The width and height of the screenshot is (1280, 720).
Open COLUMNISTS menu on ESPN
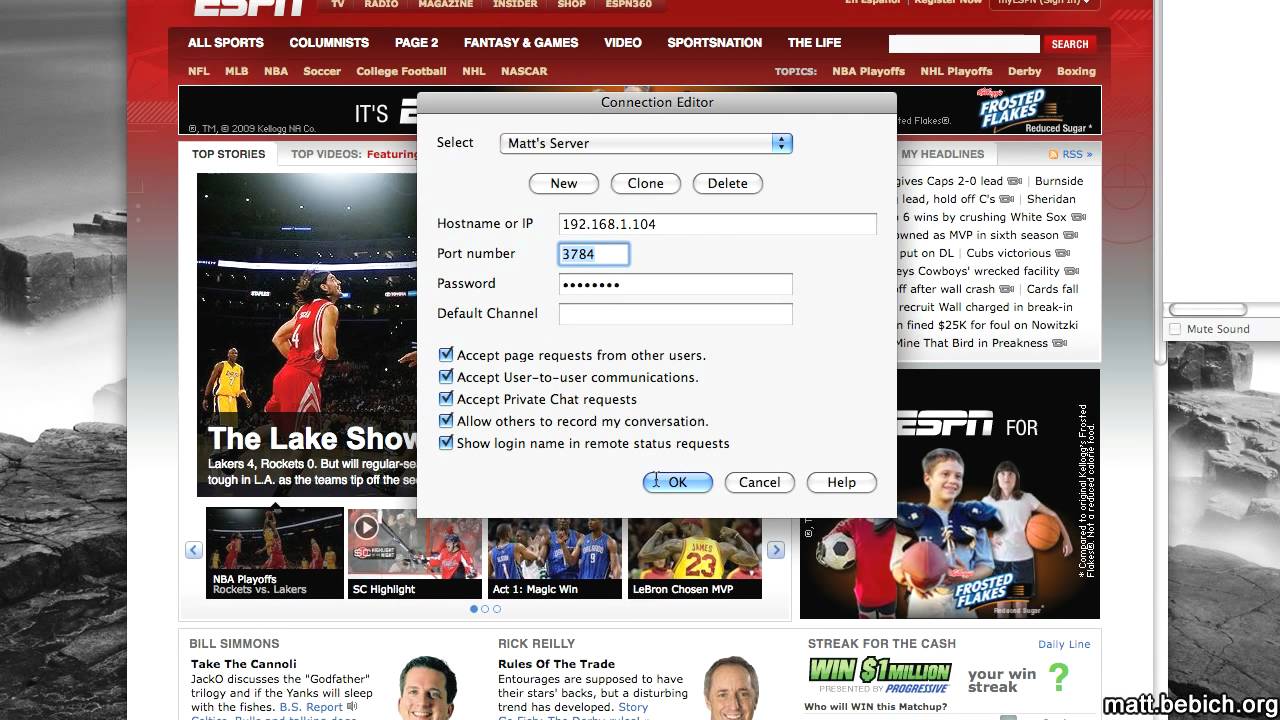pos(329,43)
